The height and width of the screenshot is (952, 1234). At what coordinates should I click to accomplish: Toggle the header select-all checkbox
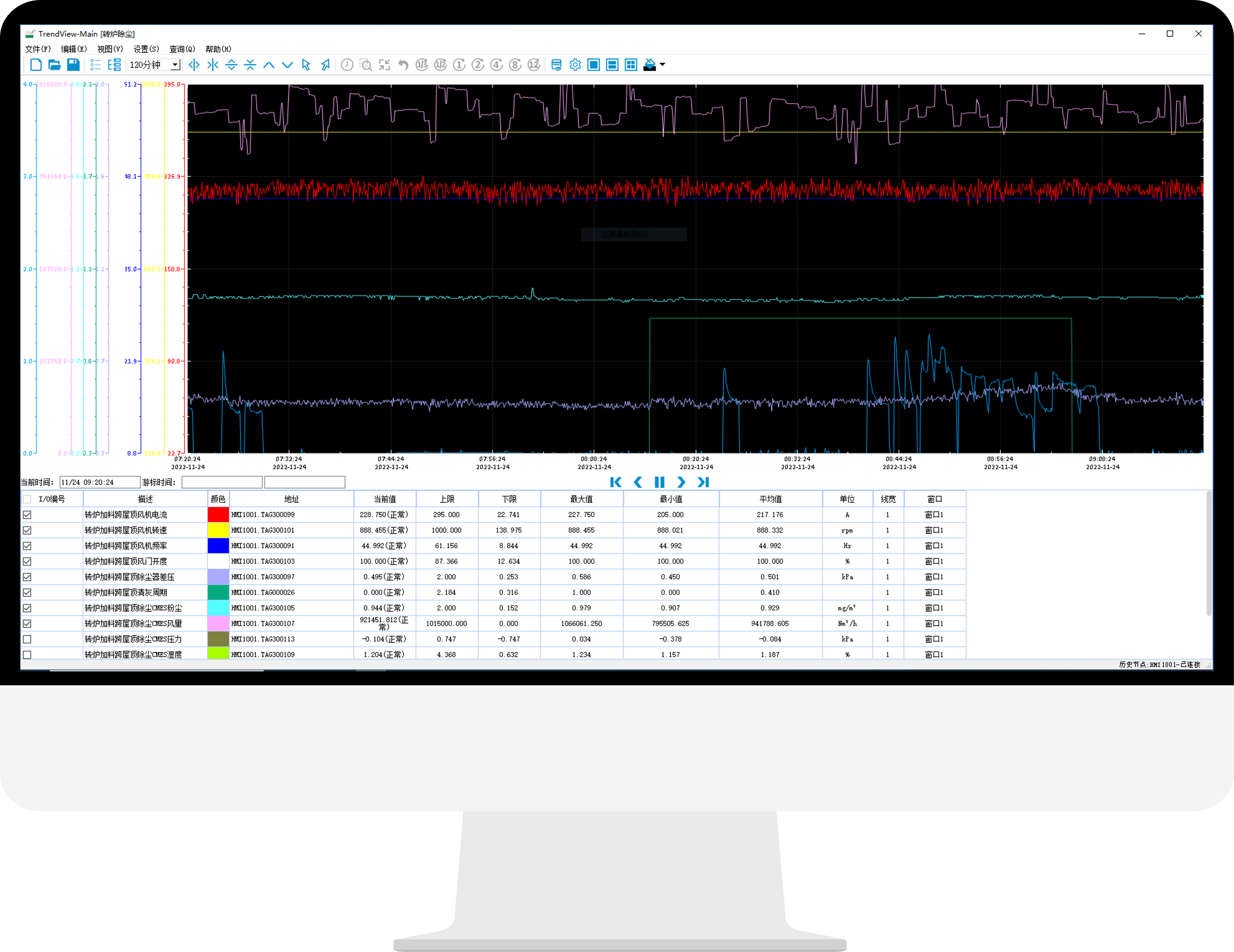27,499
